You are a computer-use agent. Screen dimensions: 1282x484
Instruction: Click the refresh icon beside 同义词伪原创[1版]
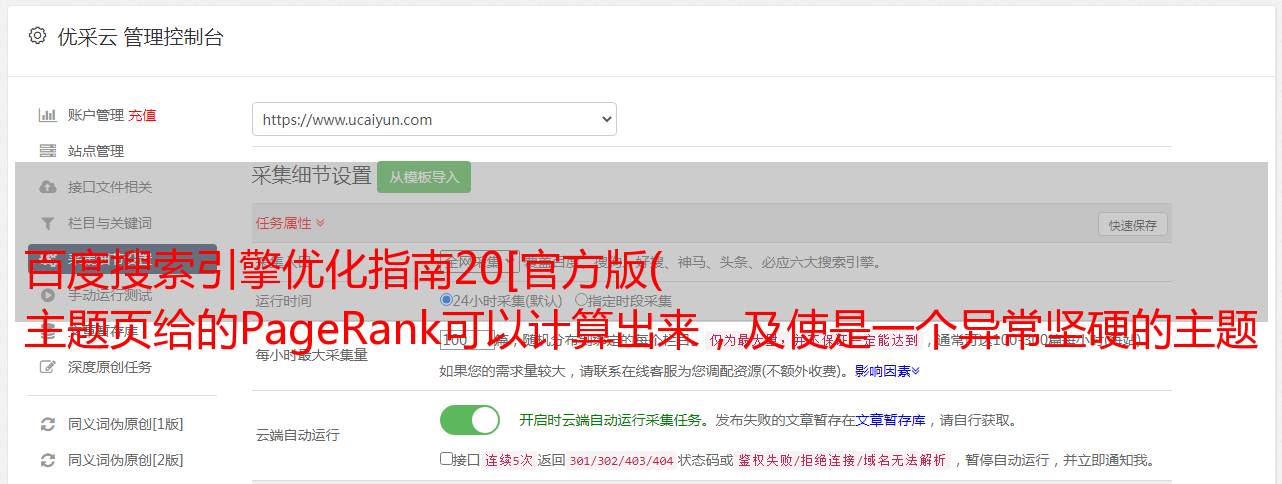pyautogui.click(x=47, y=424)
